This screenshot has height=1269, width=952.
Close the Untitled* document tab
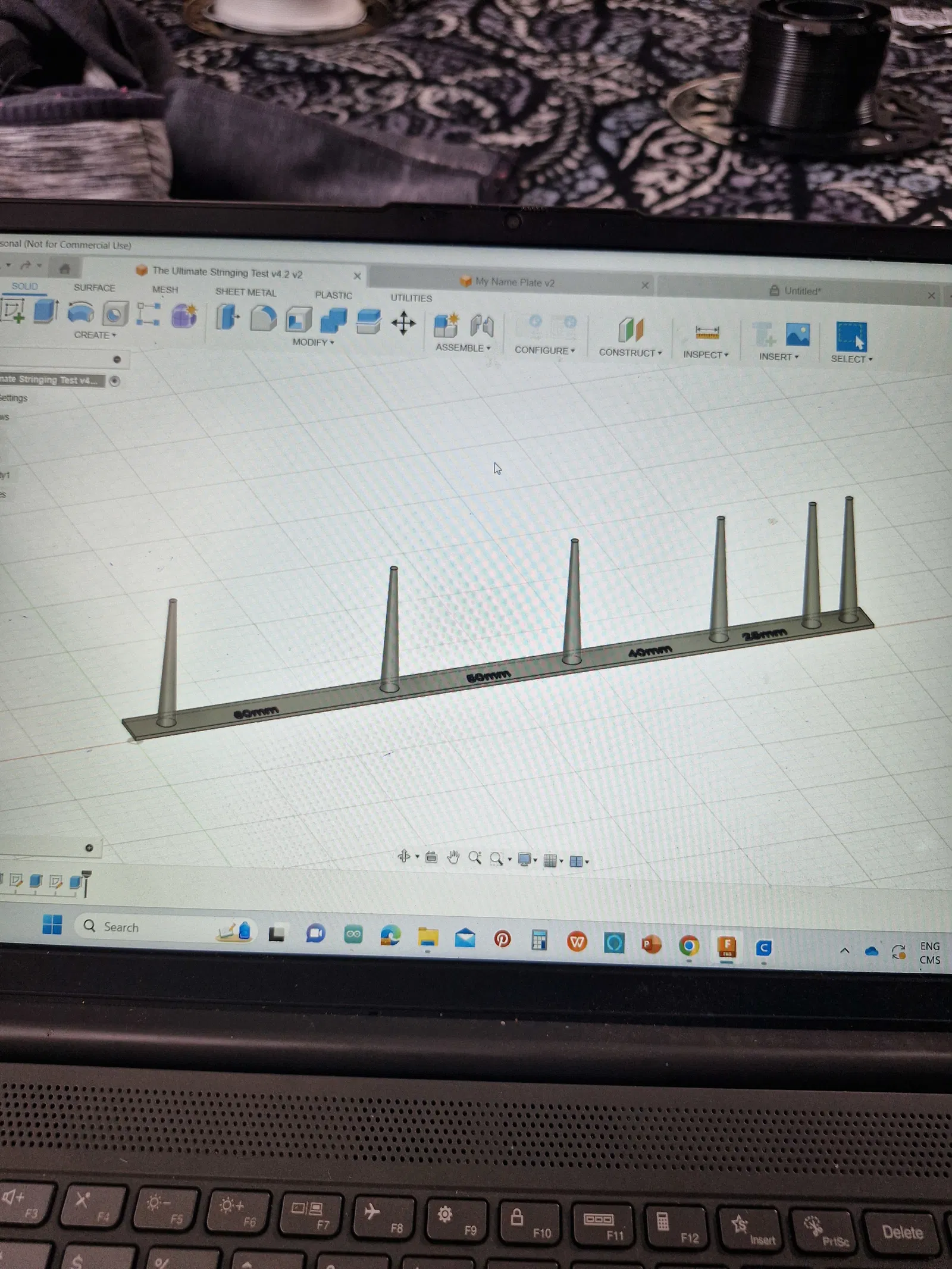931,295
